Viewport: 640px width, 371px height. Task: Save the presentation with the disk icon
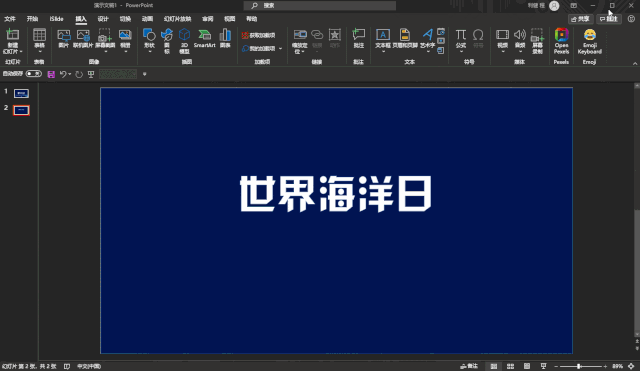[x=51, y=74]
